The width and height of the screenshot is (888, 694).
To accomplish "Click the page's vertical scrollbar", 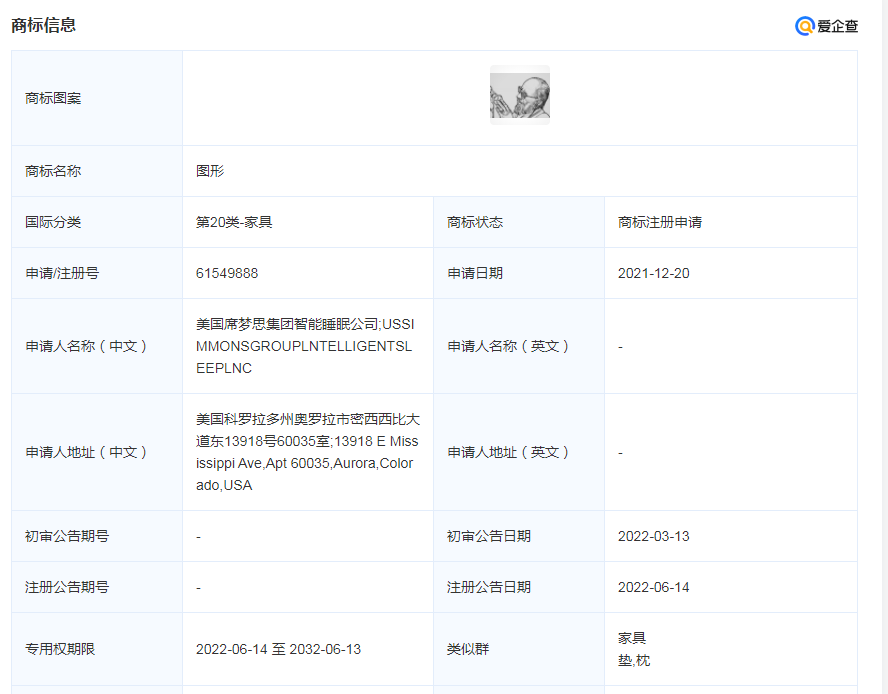I will [x=884, y=347].
